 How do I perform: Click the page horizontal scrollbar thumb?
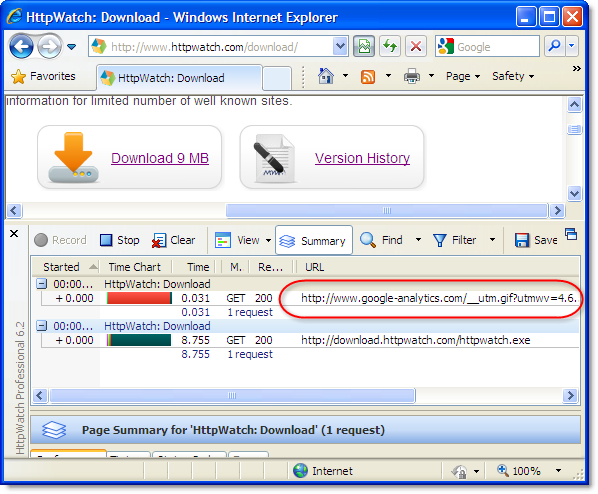point(387,210)
